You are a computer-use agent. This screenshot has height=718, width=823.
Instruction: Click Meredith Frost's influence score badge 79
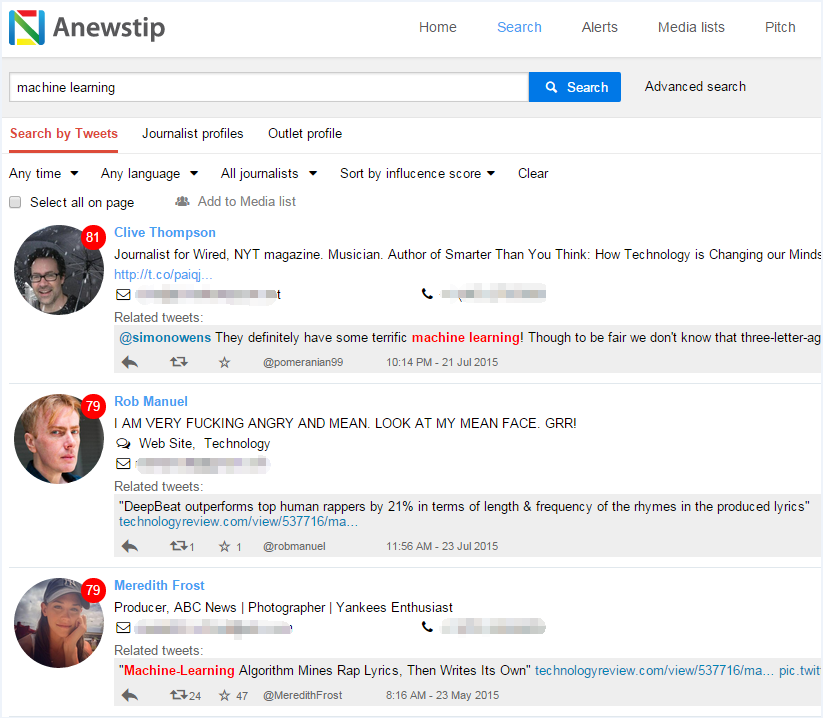93,590
